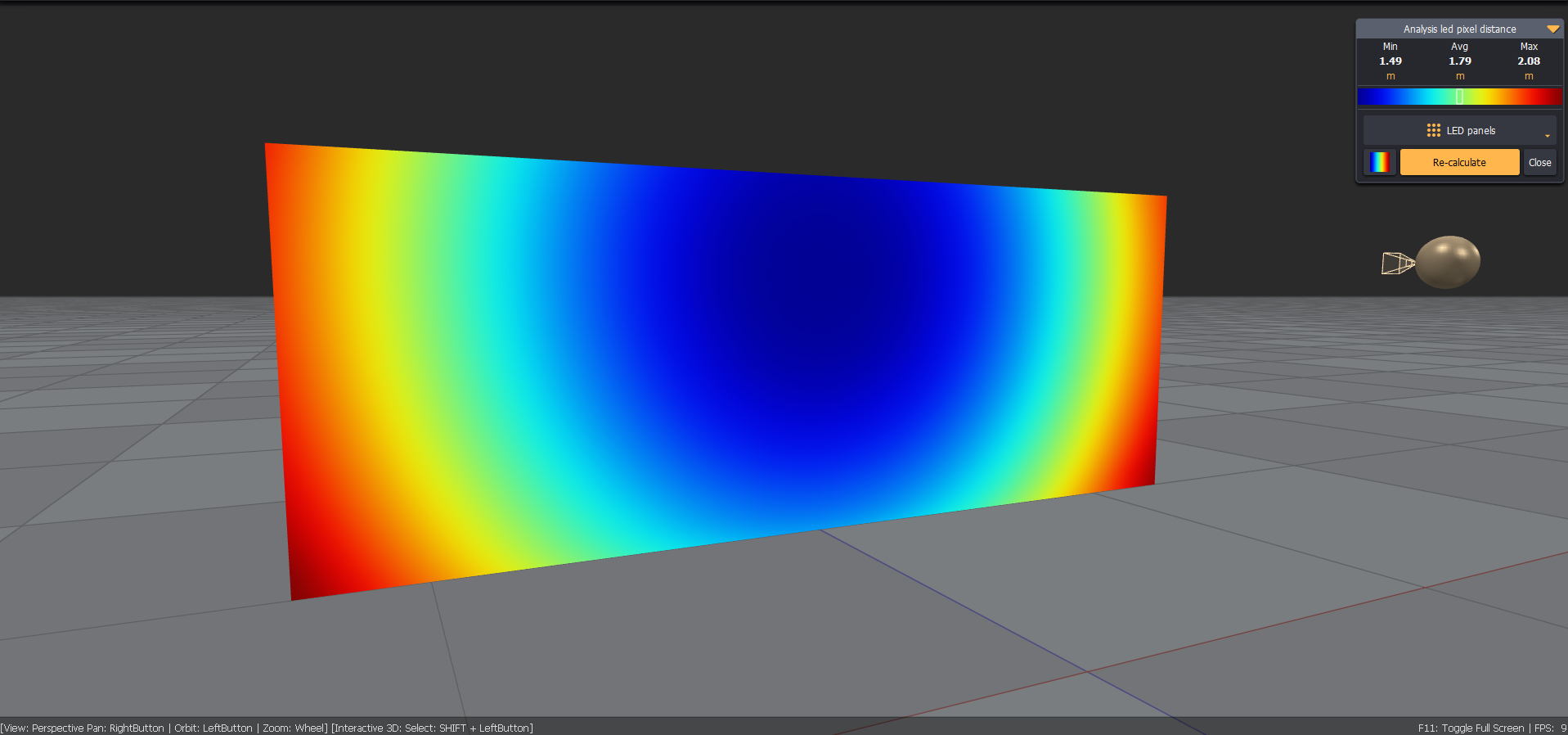The image size is (1568, 735).
Task: Click the 'F11: Toggle Full Screen' status text
Action: pyautogui.click(x=1471, y=728)
